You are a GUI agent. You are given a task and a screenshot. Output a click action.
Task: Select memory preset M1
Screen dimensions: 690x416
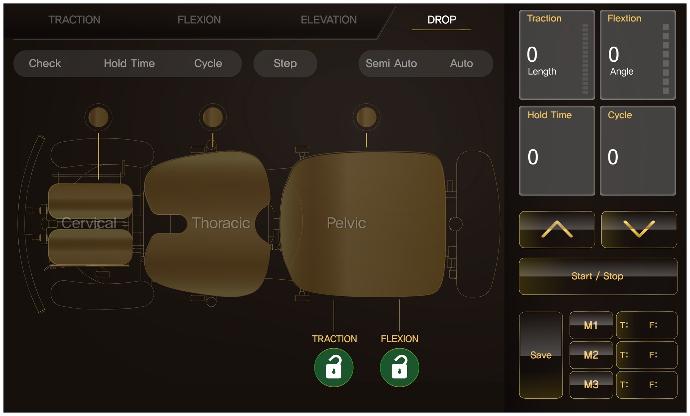tap(590, 325)
